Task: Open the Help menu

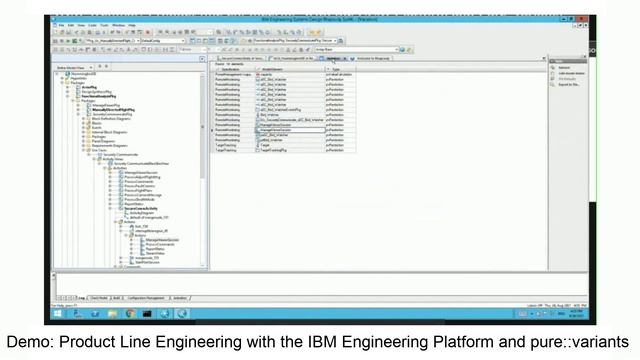Action: point(132,25)
